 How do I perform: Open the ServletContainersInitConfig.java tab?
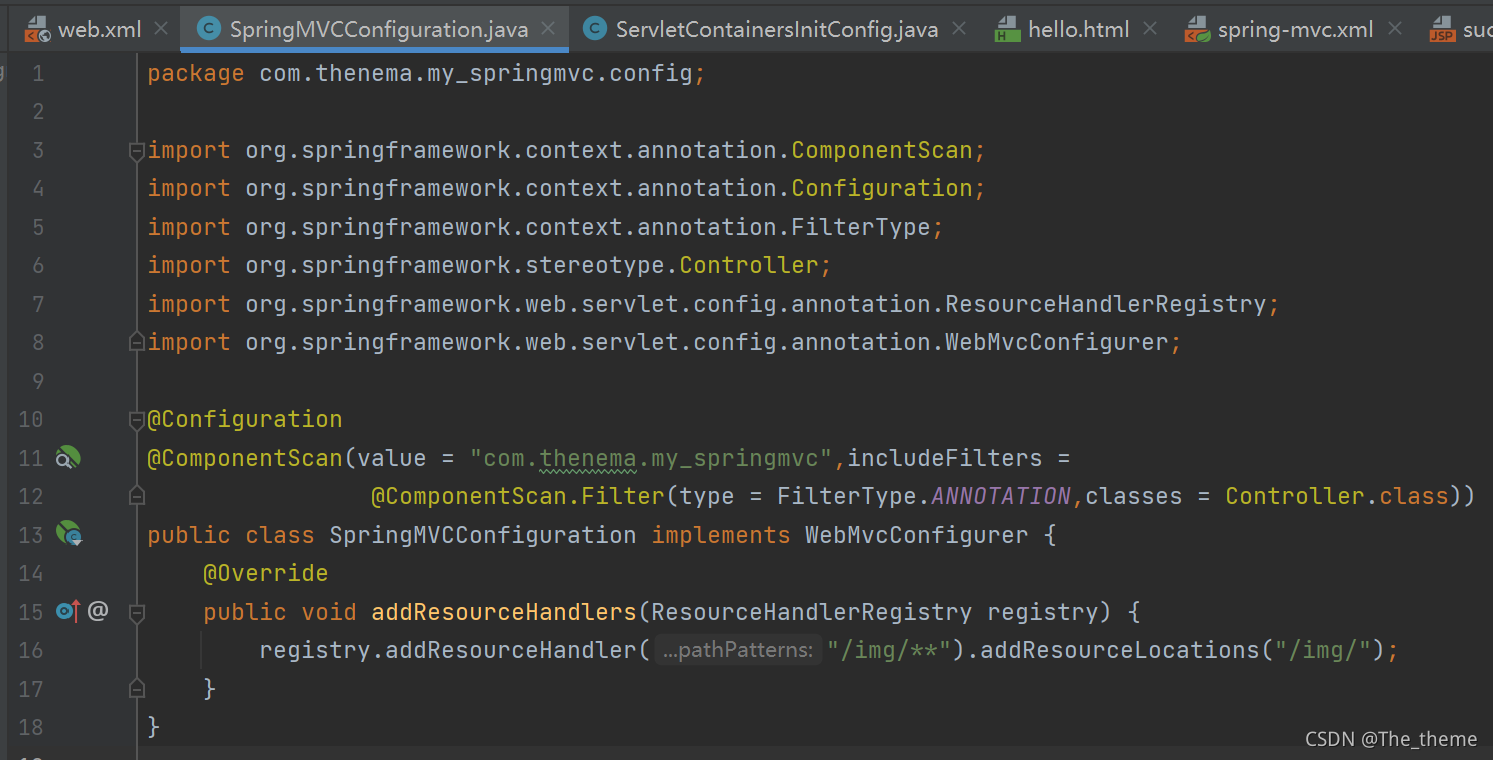(777, 29)
